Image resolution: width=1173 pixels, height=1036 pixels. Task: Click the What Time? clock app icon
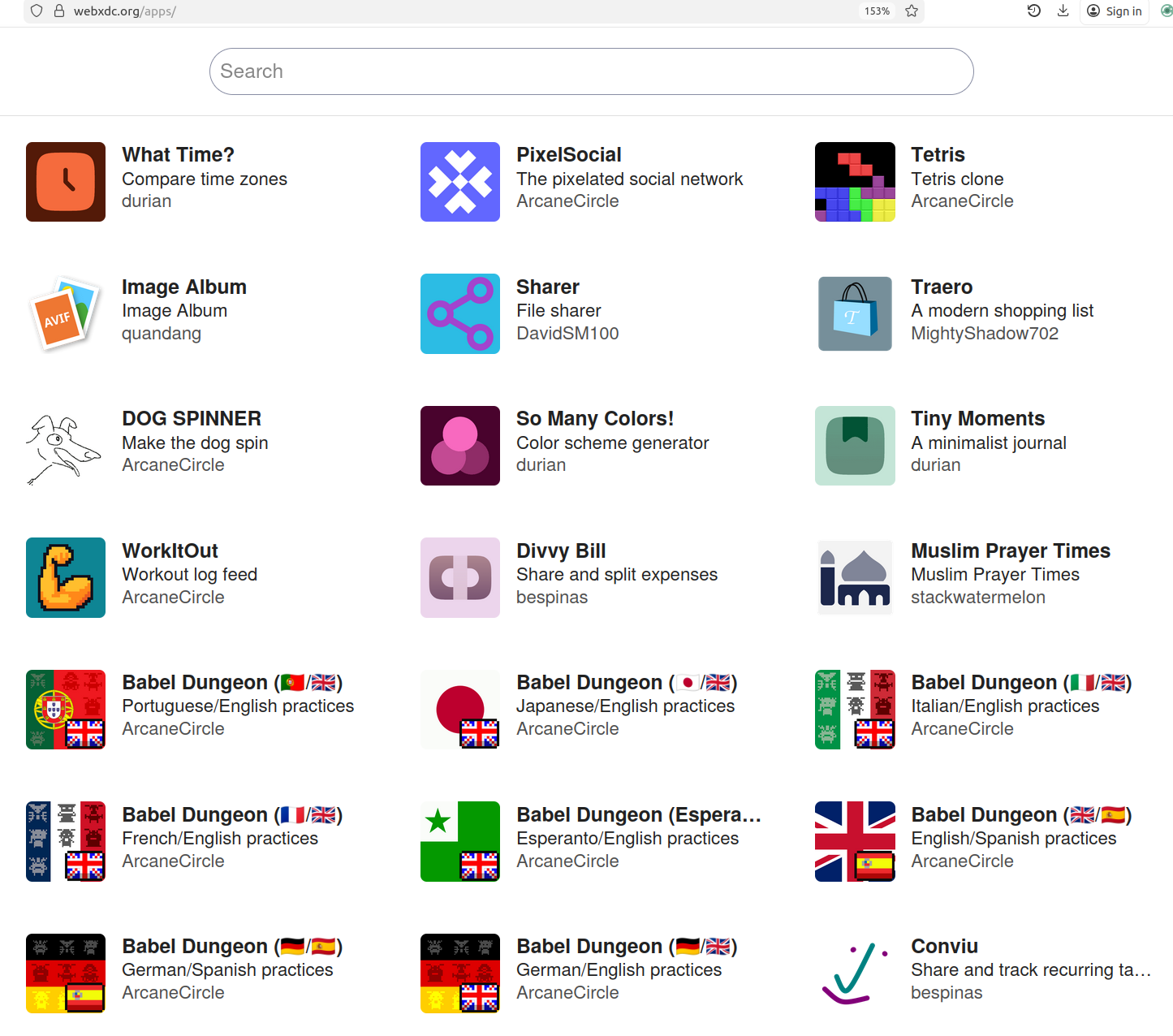point(66,182)
